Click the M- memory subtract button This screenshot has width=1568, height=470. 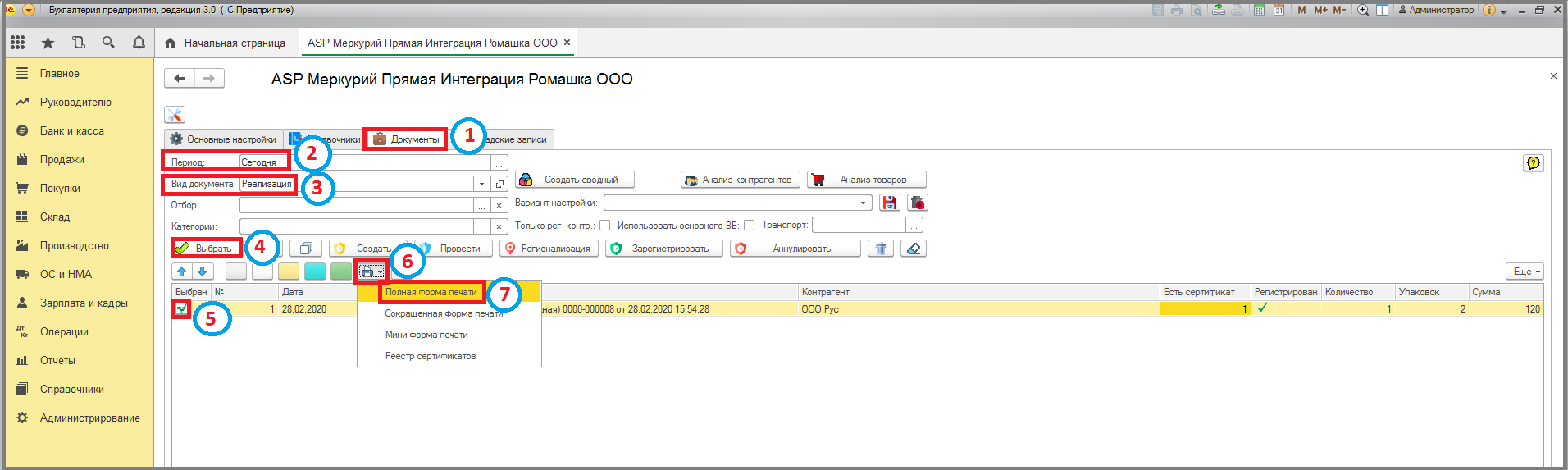coord(1339,10)
